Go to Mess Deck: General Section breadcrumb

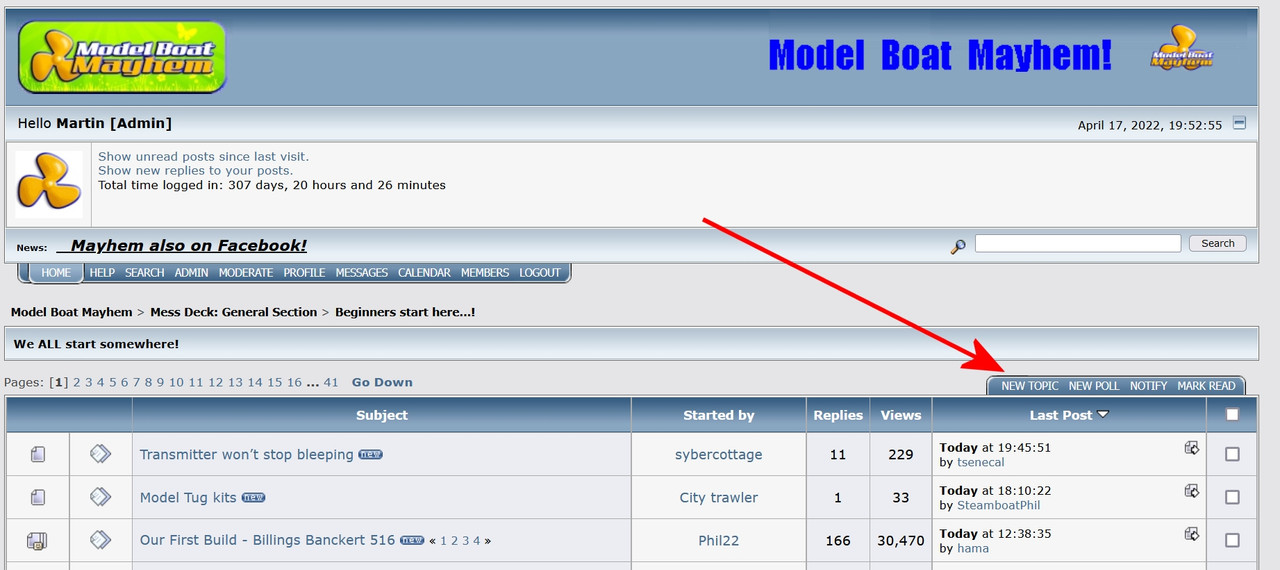(x=234, y=312)
